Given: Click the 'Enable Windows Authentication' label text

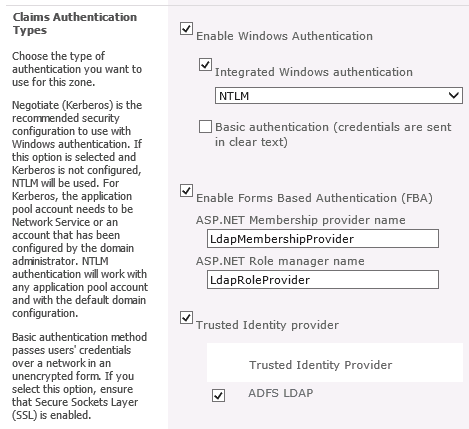Looking at the screenshot, I should 284,36.
